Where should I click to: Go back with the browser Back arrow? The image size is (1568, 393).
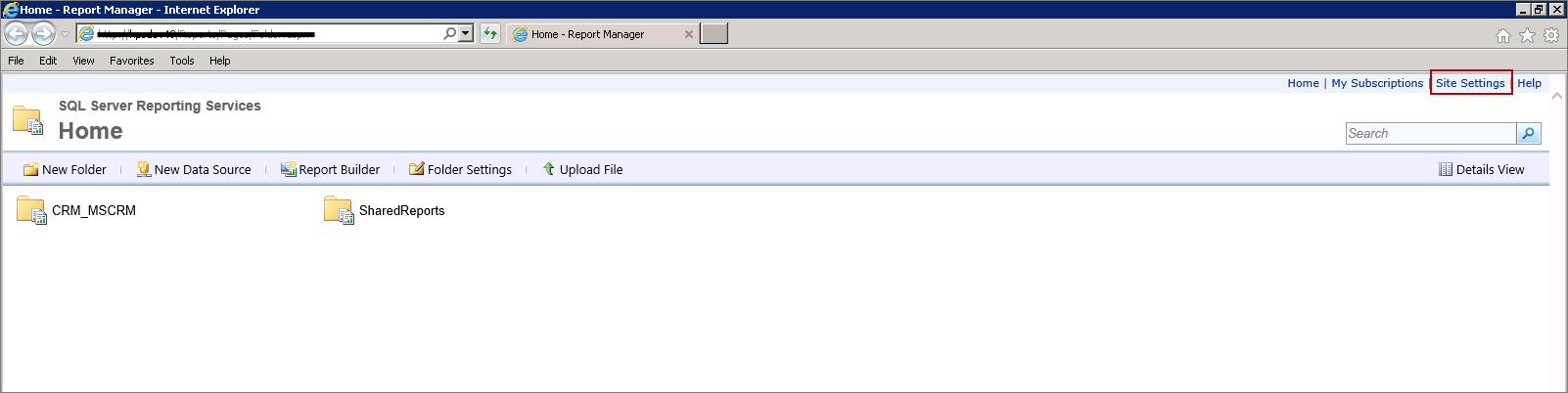click(x=17, y=33)
